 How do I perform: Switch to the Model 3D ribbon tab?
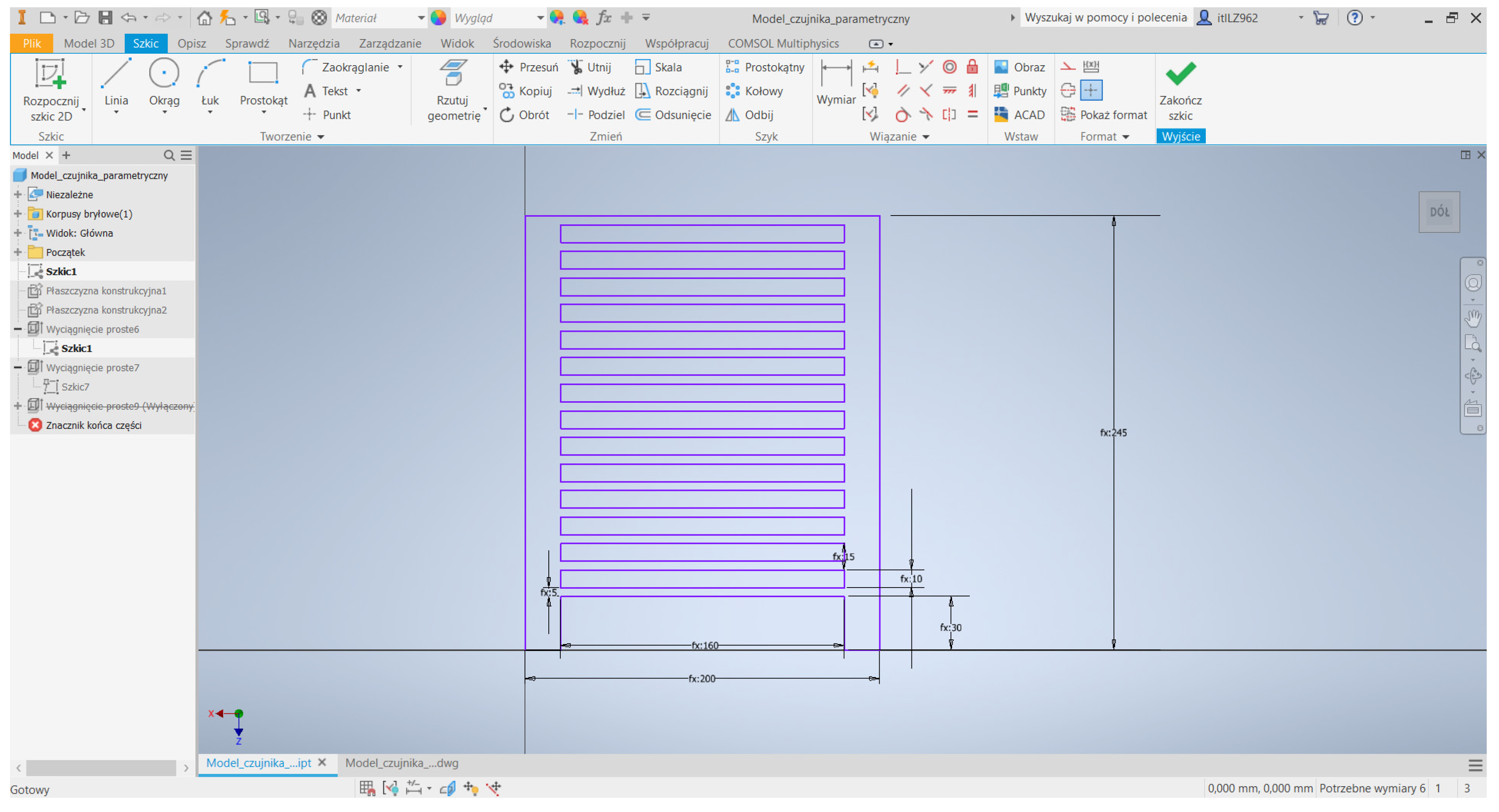[88, 43]
